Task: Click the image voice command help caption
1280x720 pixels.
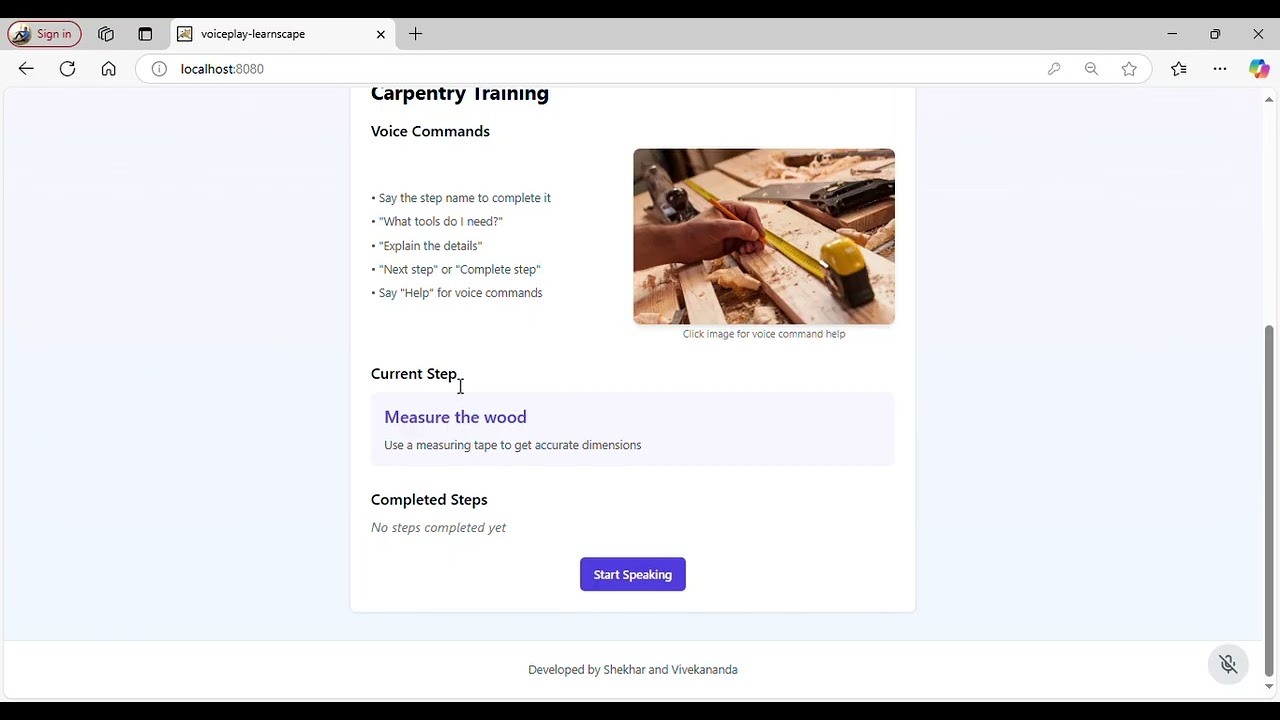Action: click(764, 334)
